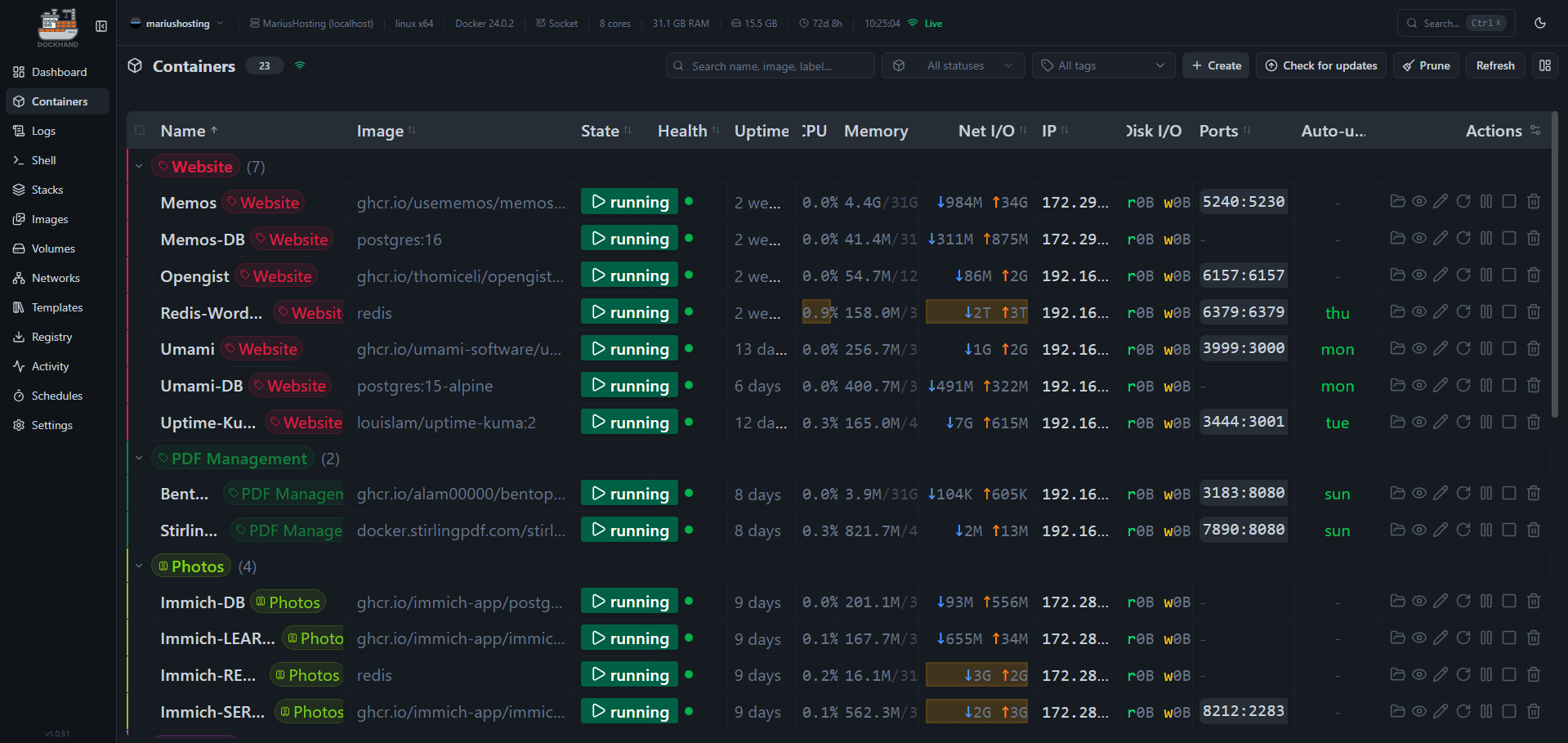This screenshot has height=743, width=1568.
Task: Go to Stacks in the sidebar
Action: pyautogui.click(x=57, y=190)
